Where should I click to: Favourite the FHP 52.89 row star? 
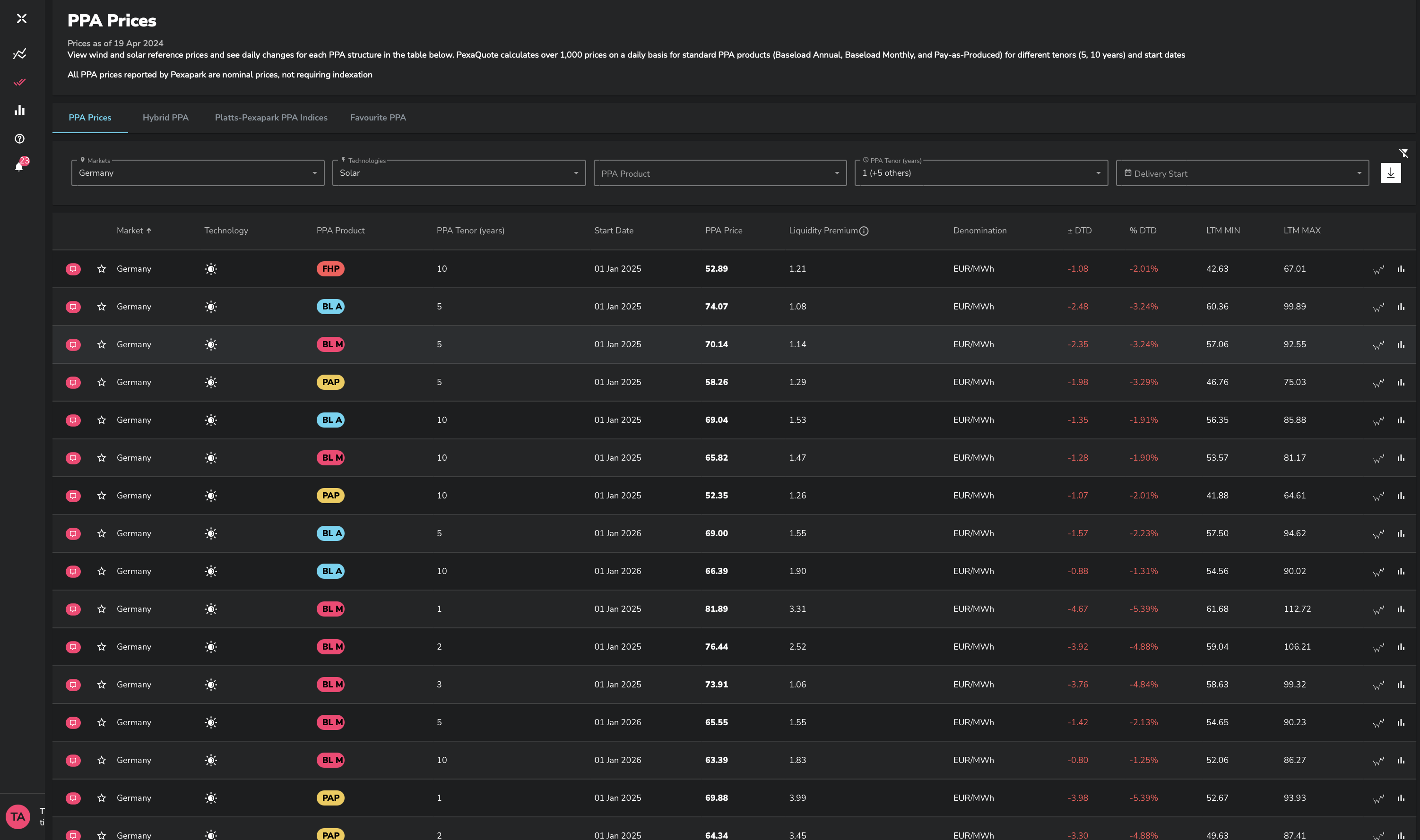coord(101,269)
